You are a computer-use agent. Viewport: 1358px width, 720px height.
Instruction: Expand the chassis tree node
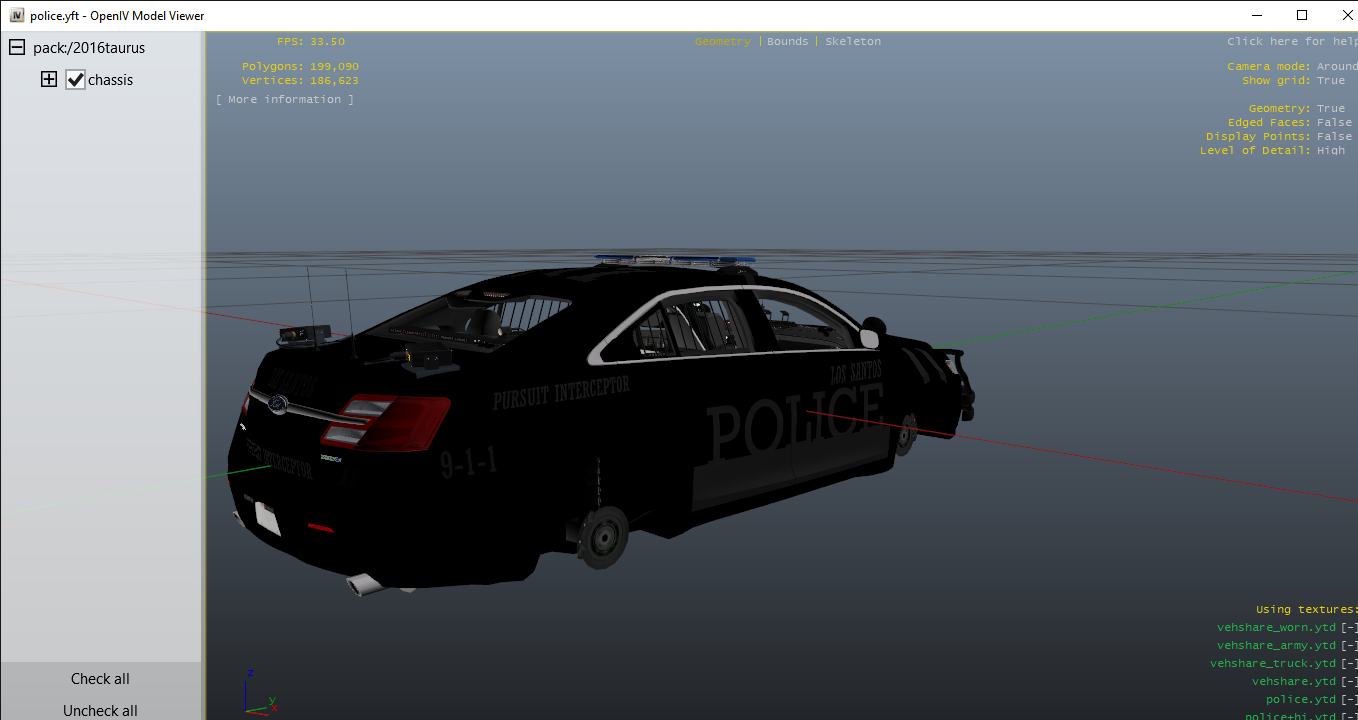click(x=49, y=80)
